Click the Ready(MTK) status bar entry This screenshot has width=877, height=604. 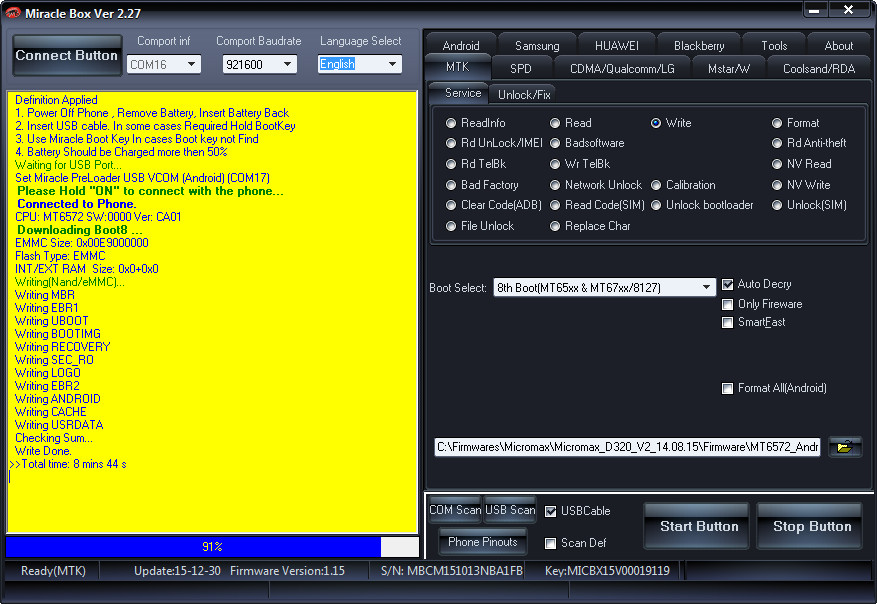[53, 571]
